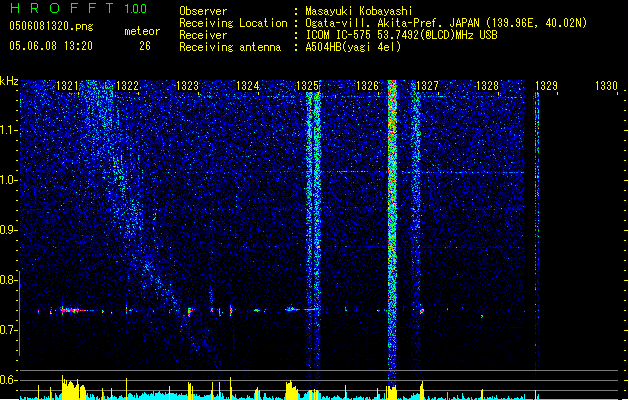629x400 pixels.
Task: Click the 1323 time axis marker
Action: pyautogui.click(x=187, y=86)
